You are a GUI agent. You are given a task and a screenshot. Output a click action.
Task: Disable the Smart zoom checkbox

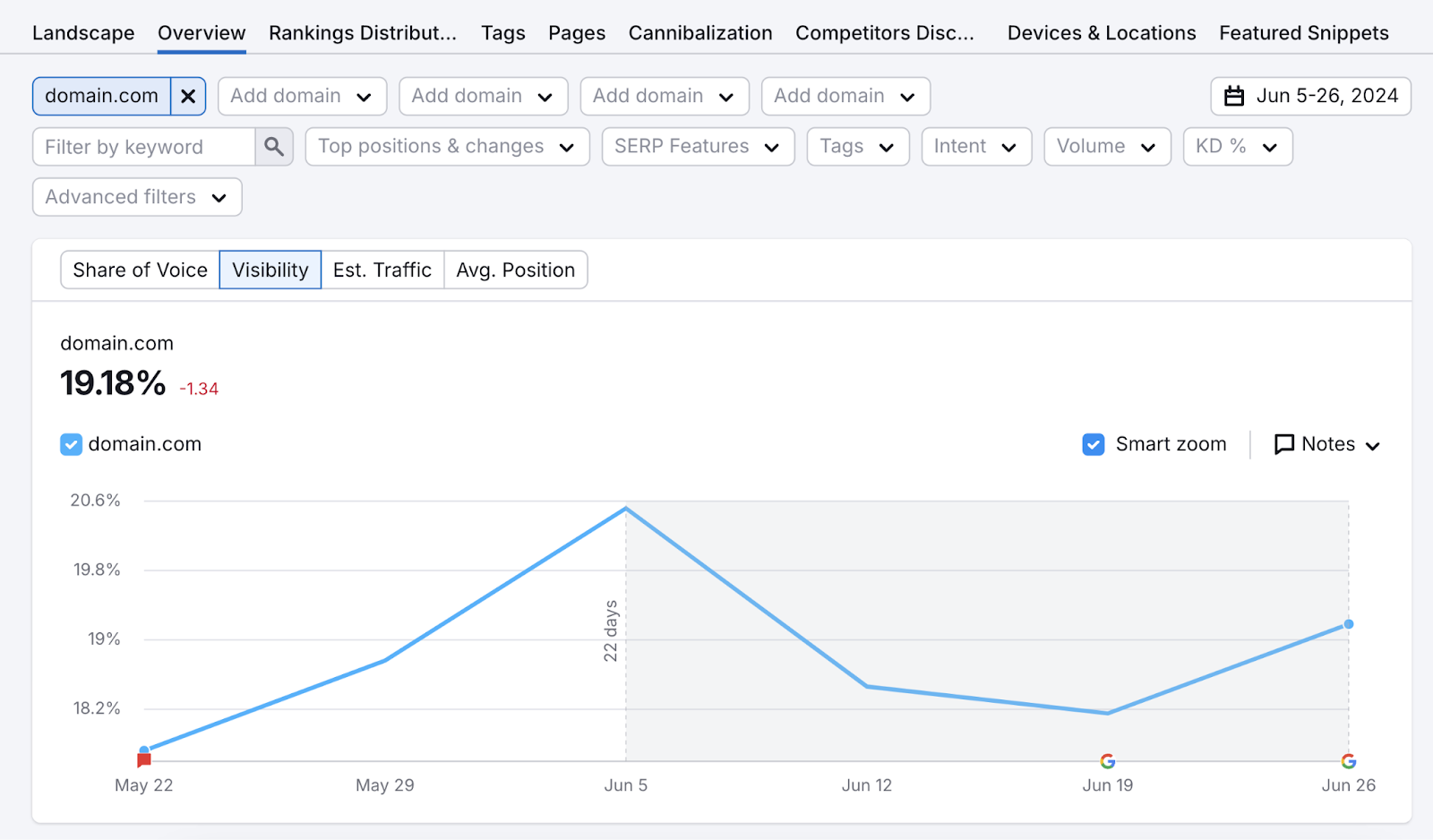point(1093,443)
